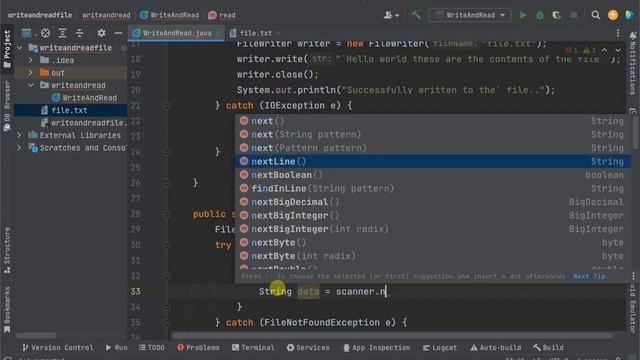Open project view selector icon

(27, 33)
